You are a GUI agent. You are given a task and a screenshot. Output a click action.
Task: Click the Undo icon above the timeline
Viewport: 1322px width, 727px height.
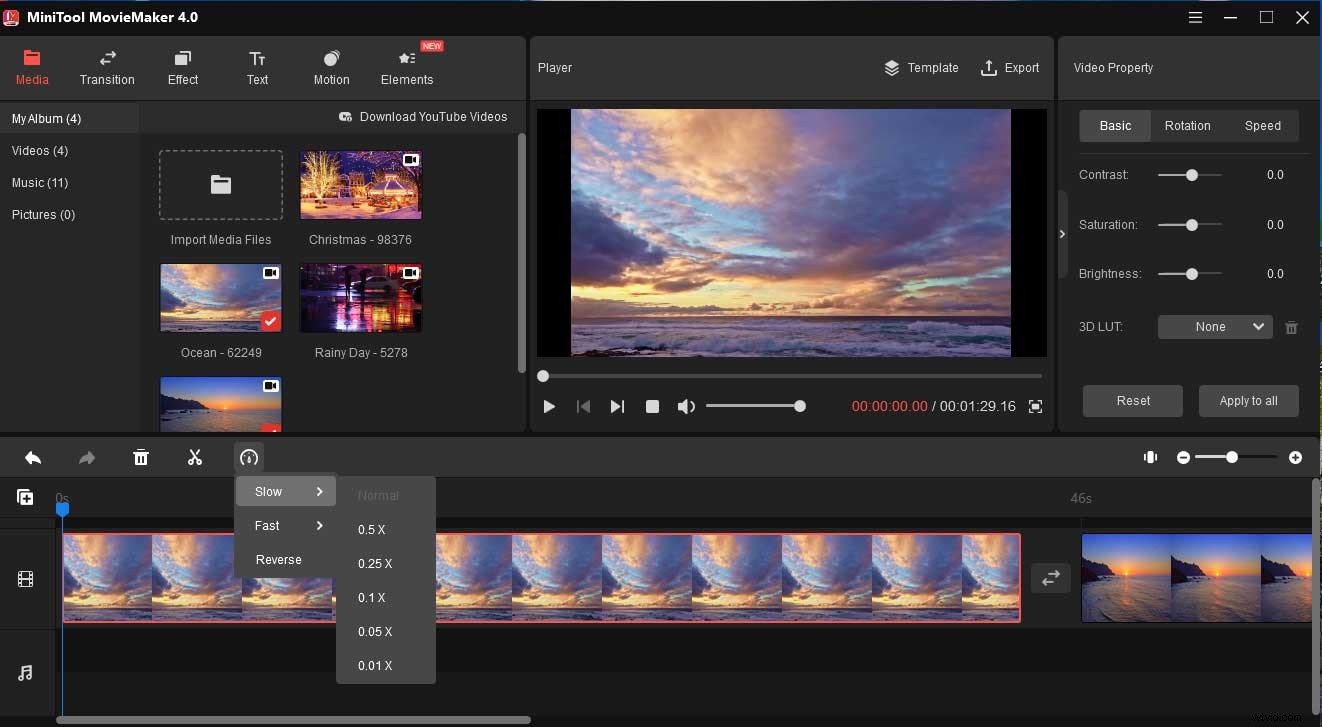pyautogui.click(x=33, y=457)
